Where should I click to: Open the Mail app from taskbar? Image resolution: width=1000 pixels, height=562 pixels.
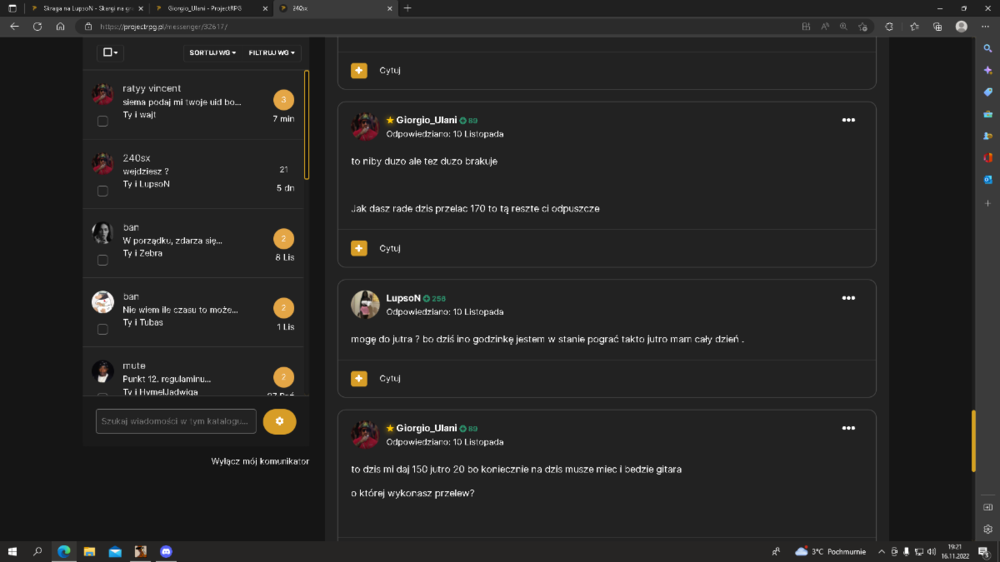click(115, 551)
